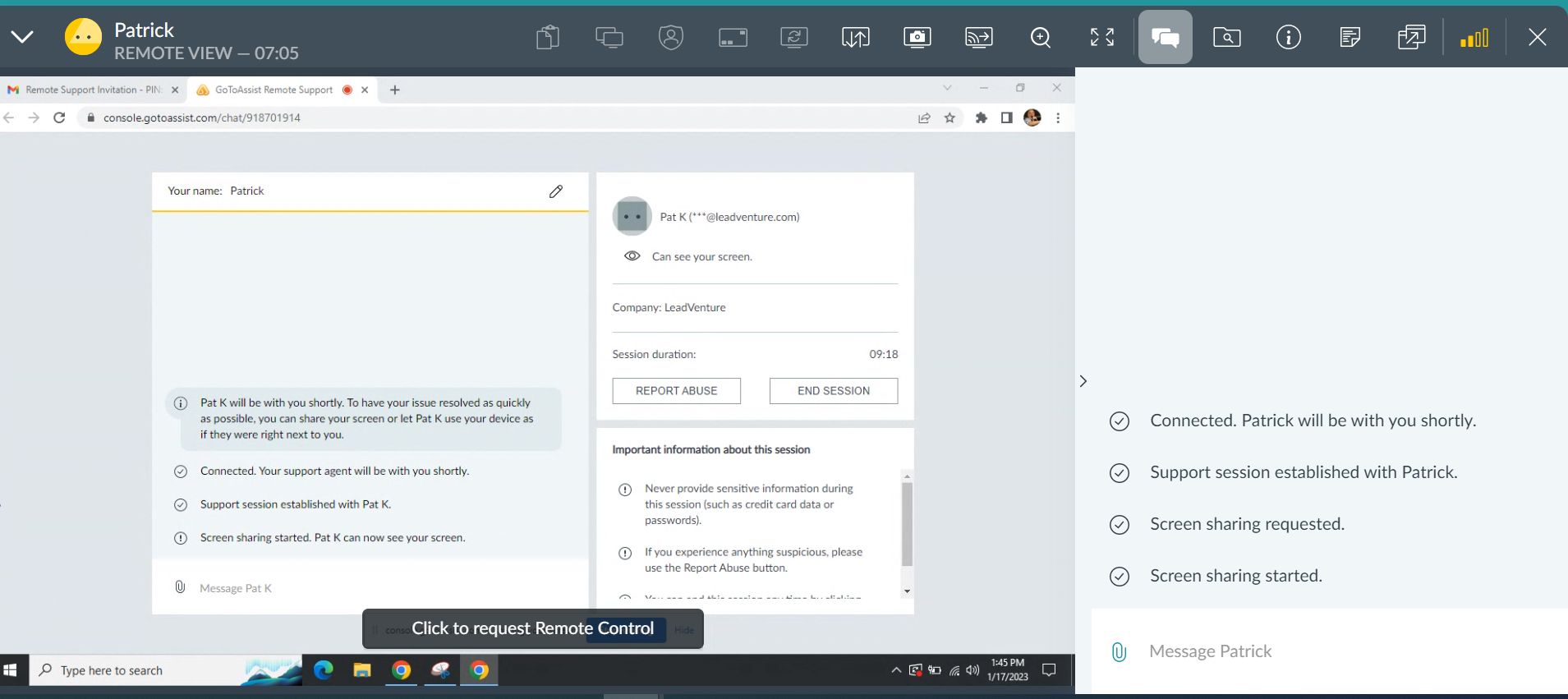
Task: Open the session notes icon
Action: pos(1350,37)
